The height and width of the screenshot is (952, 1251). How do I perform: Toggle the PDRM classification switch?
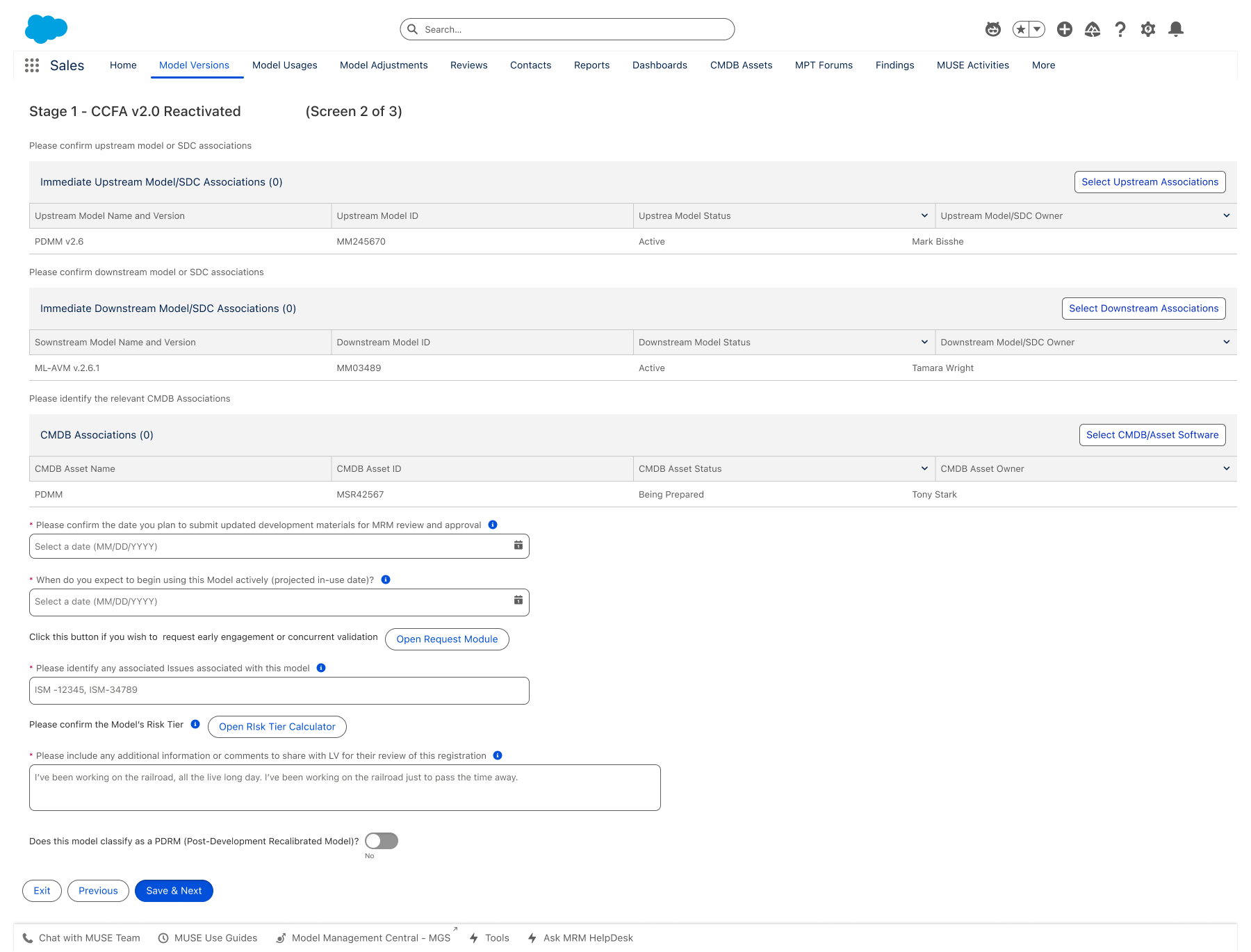point(382,841)
